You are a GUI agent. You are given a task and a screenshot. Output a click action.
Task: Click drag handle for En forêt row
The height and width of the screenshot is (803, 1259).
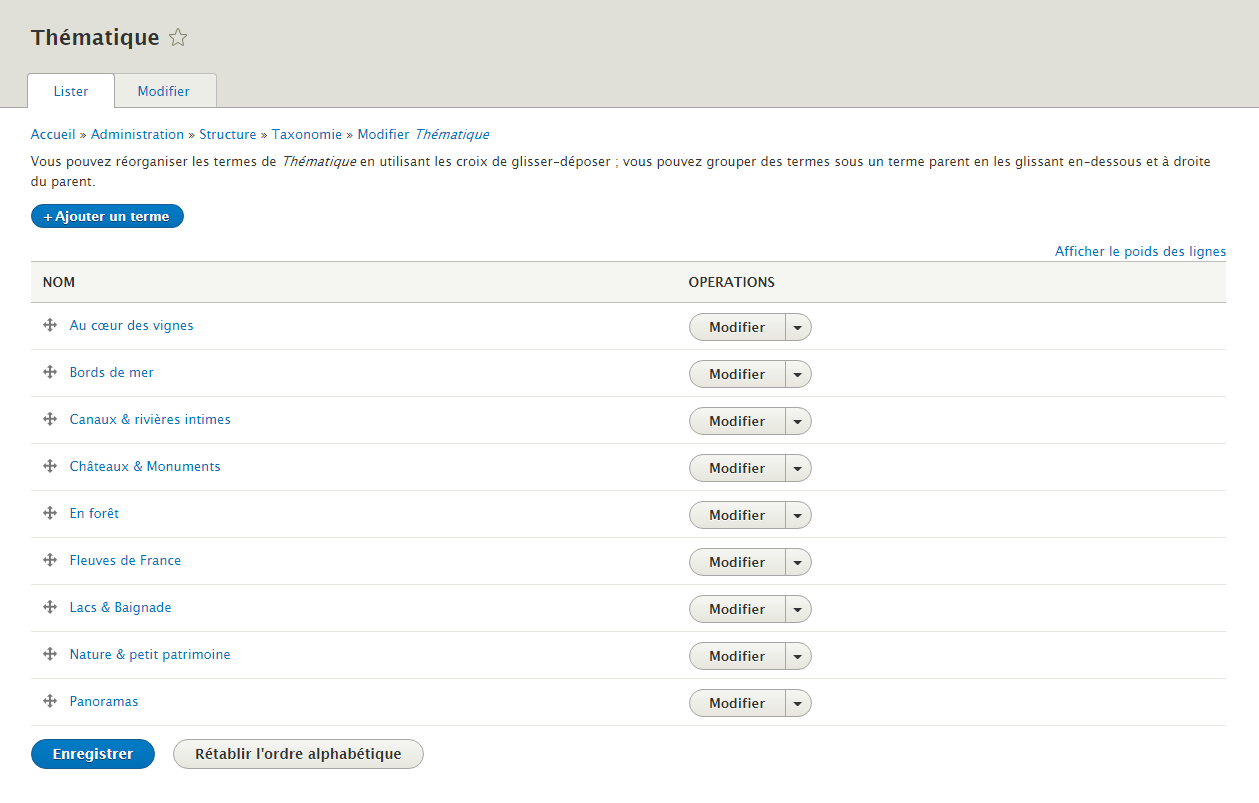point(49,513)
